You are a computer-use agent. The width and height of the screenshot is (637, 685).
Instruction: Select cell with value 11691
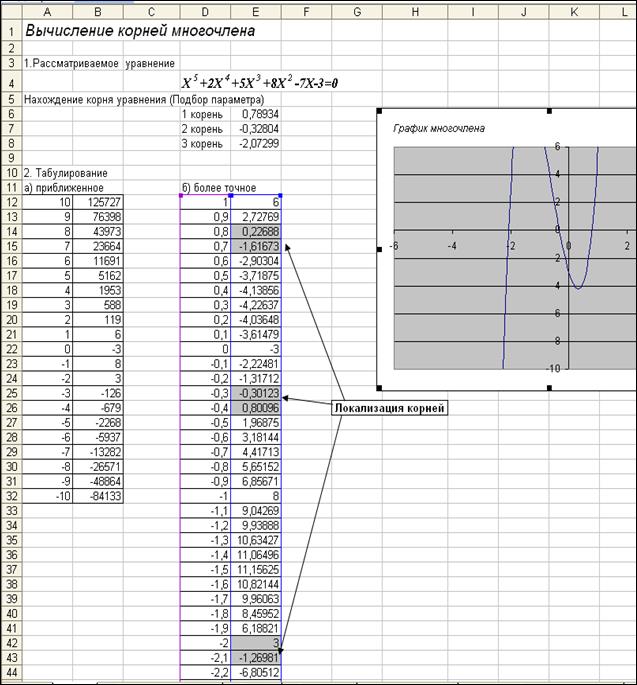(x=98, y=261)
